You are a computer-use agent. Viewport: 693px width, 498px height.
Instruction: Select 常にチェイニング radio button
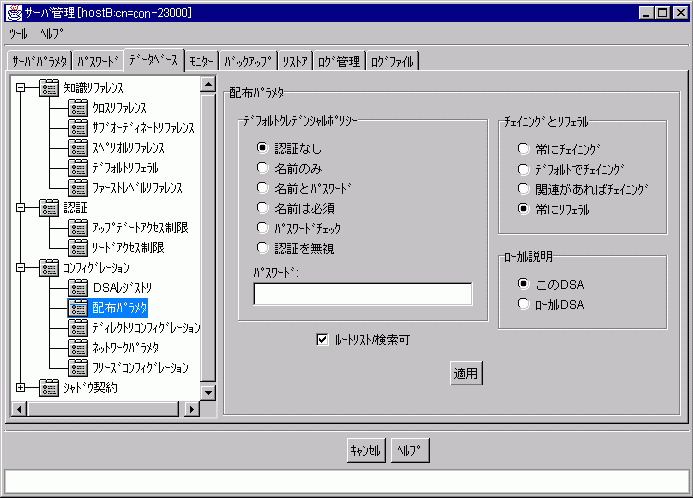click(x=523, y=149)
